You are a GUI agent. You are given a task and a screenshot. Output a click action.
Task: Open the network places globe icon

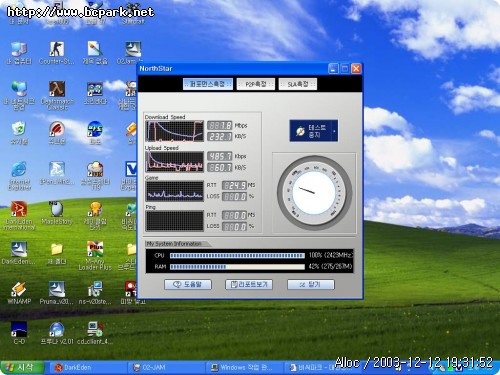(x=19, y=96)
